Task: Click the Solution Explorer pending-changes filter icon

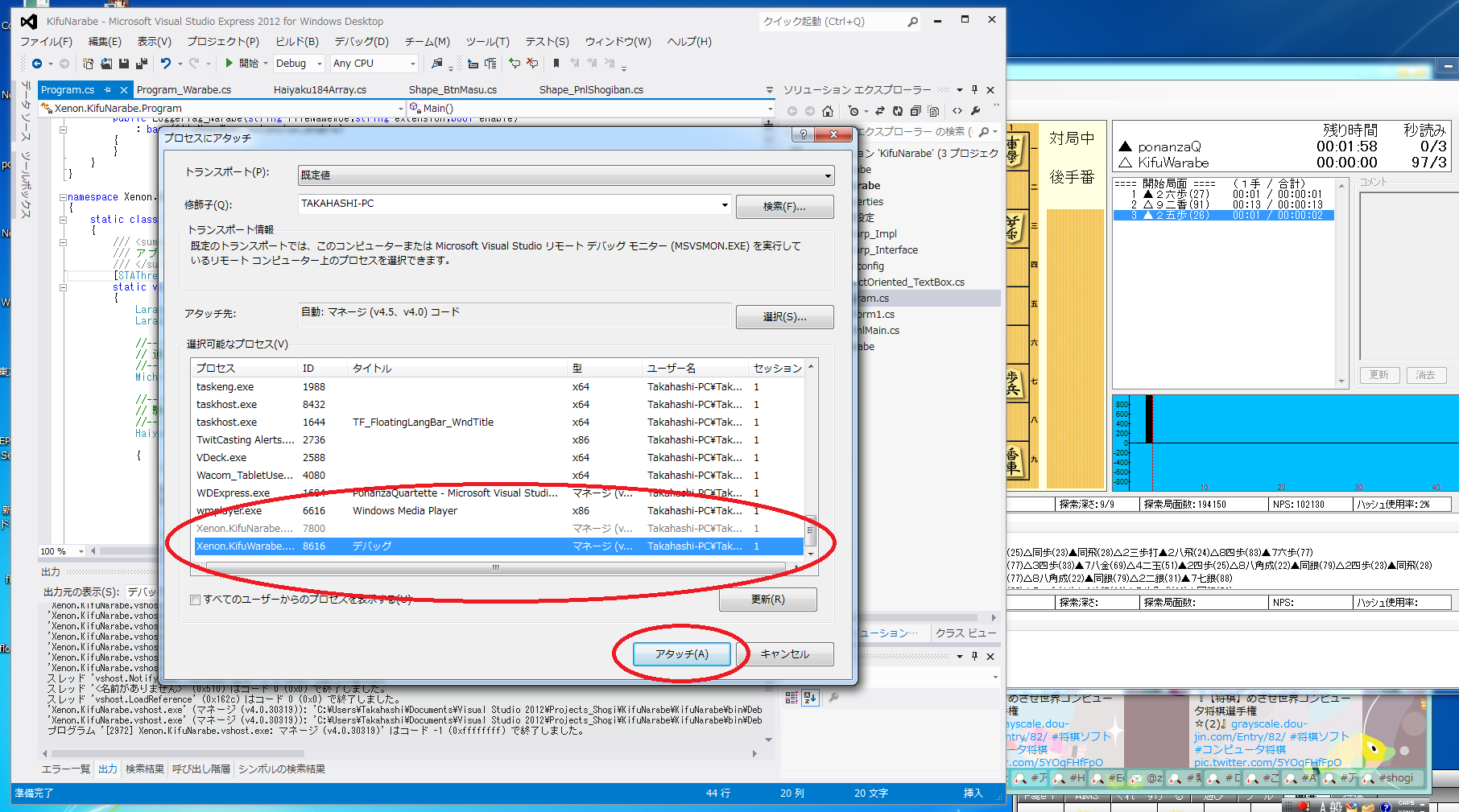Action: point(854,111)
